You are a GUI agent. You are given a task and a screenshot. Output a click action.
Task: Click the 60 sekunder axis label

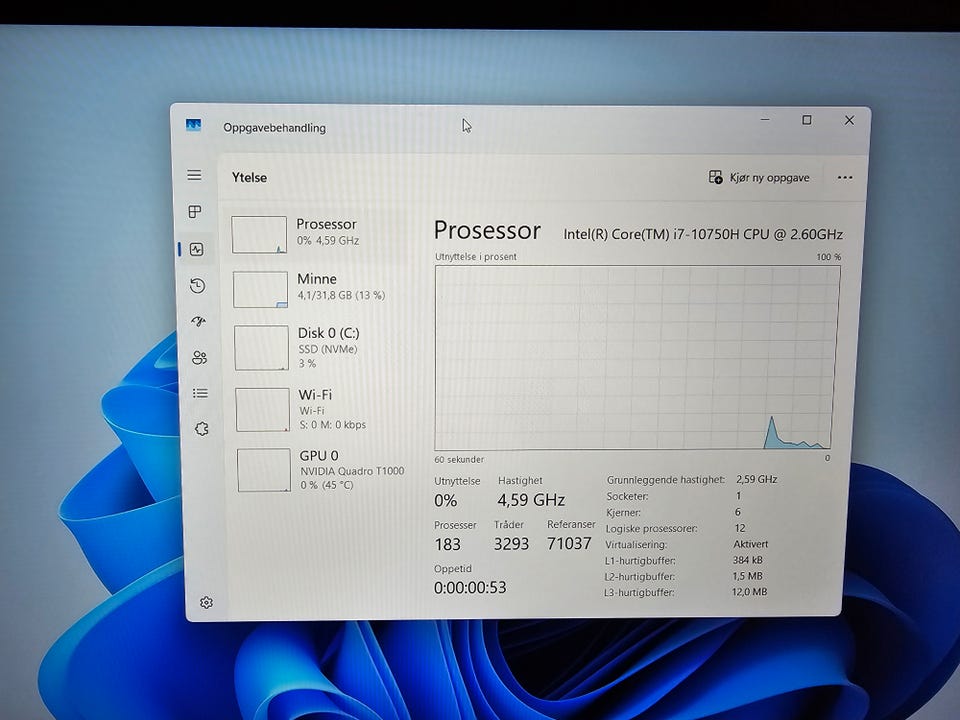pyautogui.click(x=459, y=459)
